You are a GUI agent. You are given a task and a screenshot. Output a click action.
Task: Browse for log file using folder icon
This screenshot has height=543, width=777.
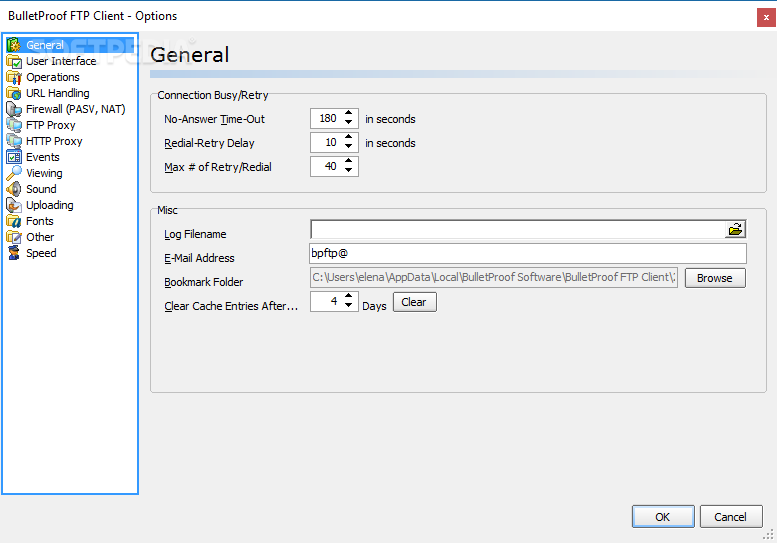[735, 229]
